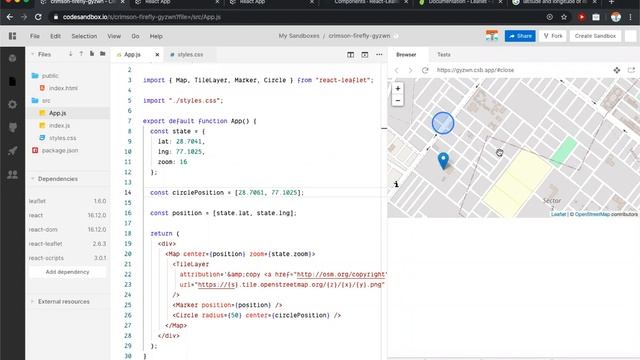640x360 pixels.
Task: Open the File menu
Action: (35, 36)
